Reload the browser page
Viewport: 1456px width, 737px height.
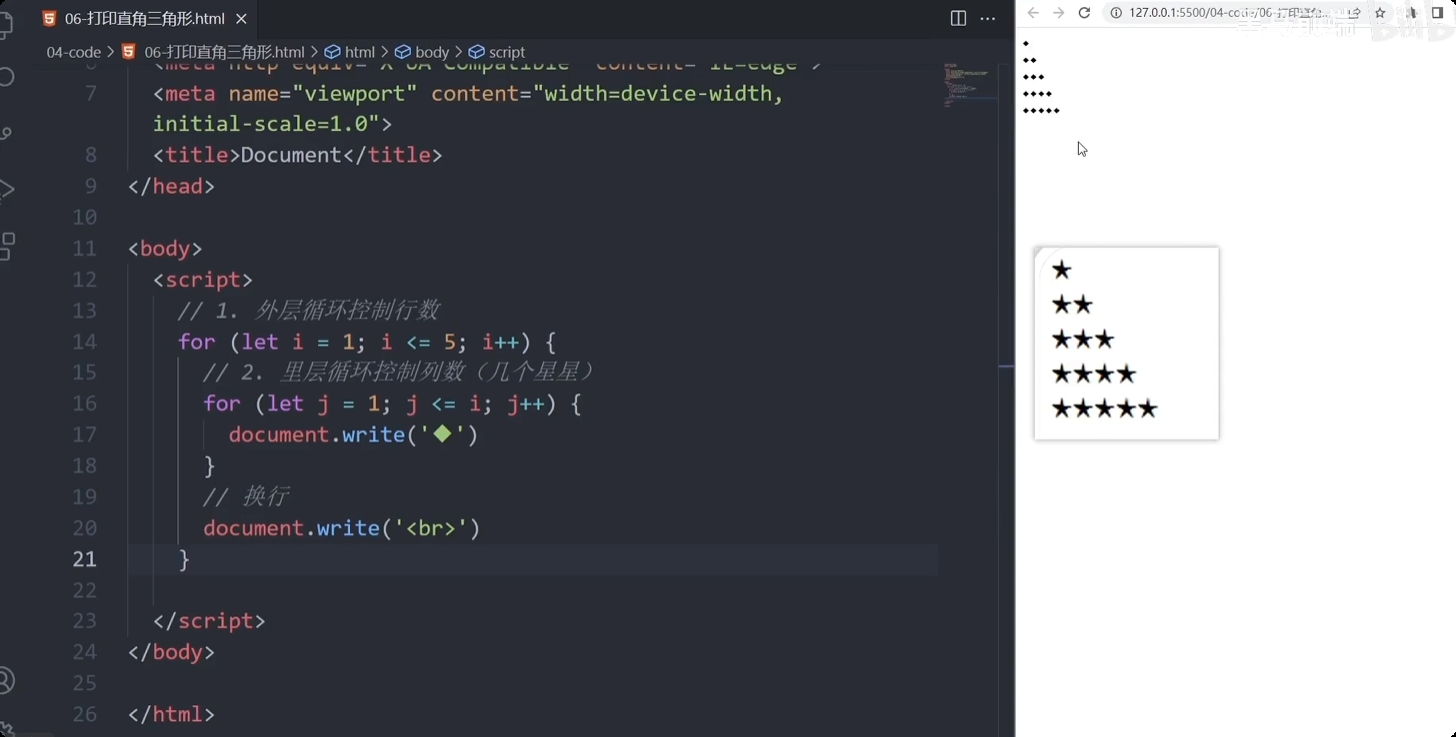coord(1084,13)
